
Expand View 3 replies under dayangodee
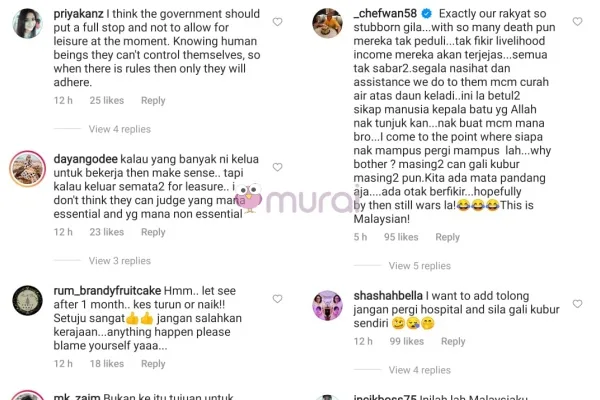(x=120, y=261)
